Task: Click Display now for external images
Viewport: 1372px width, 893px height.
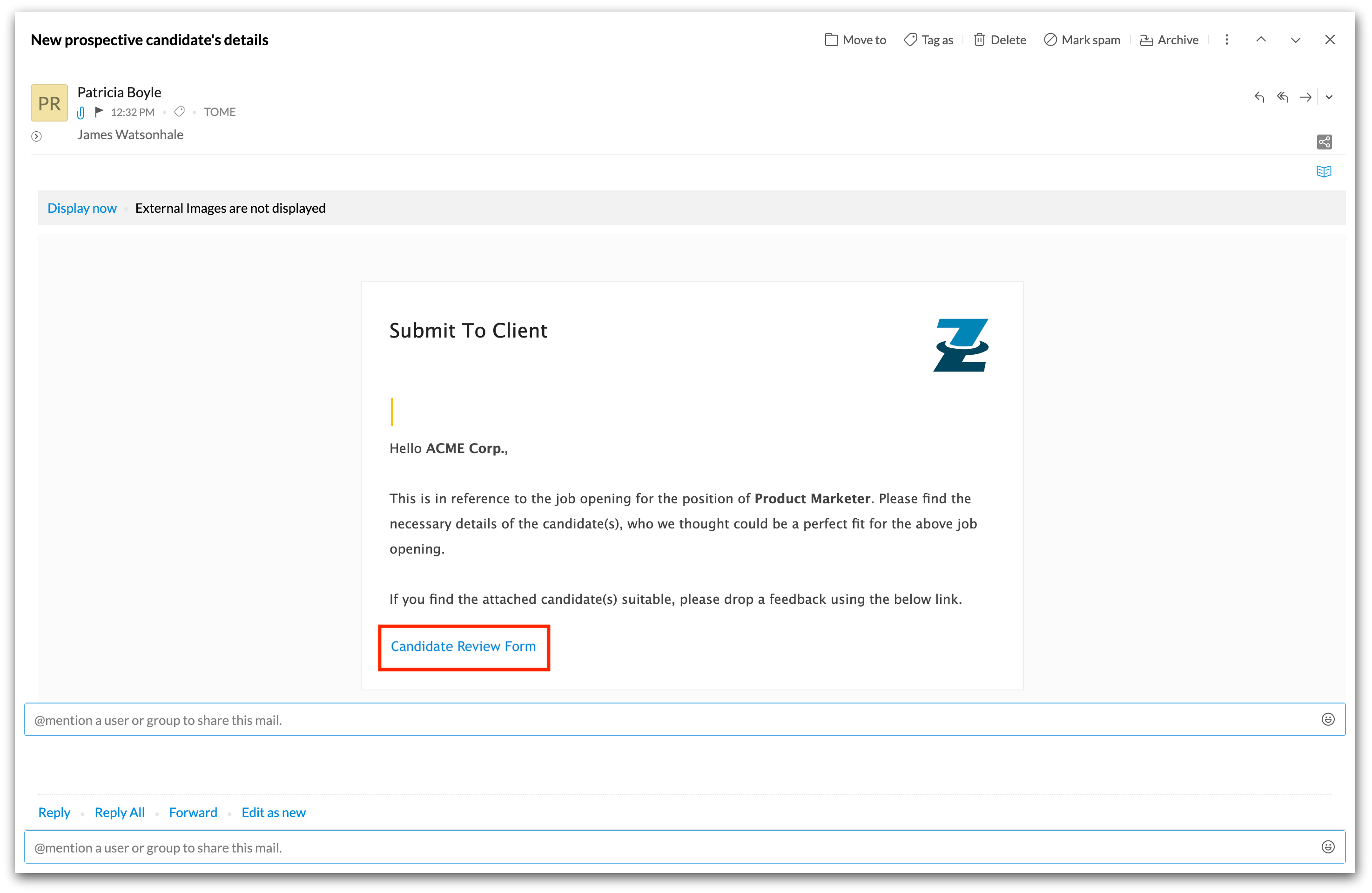Action: point(82,208)
